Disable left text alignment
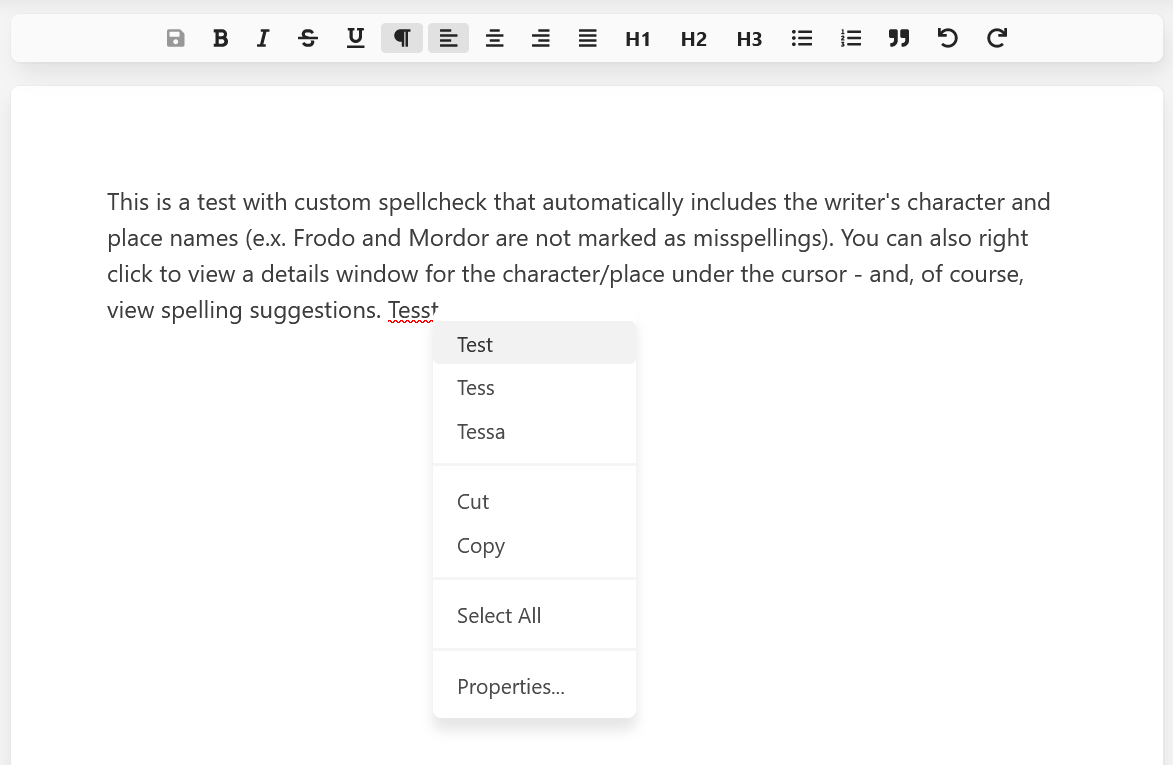Image resolution: width=1173 pixels, height=765 pixels. (448, 38)
